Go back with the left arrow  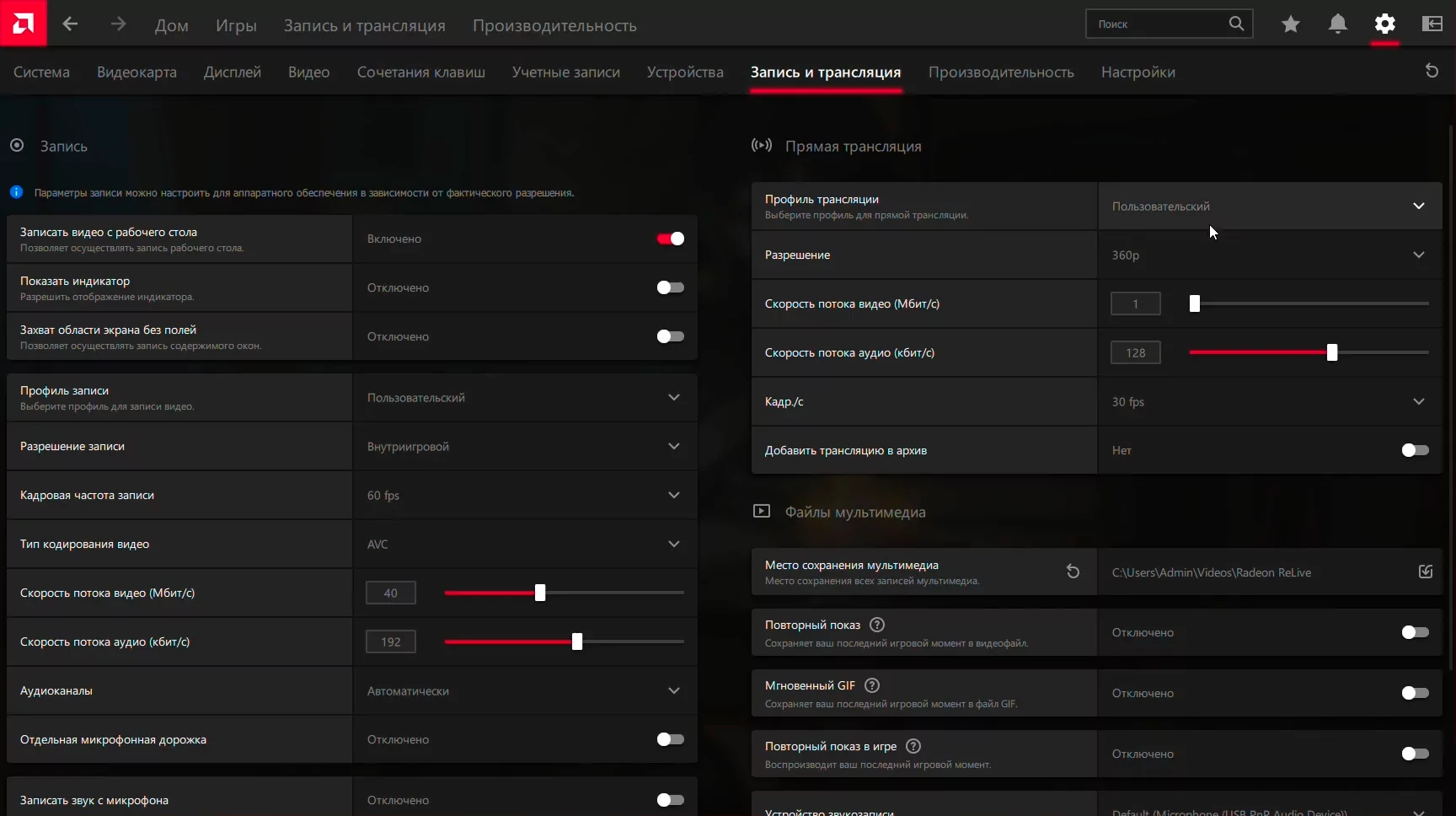click(70, 24)
